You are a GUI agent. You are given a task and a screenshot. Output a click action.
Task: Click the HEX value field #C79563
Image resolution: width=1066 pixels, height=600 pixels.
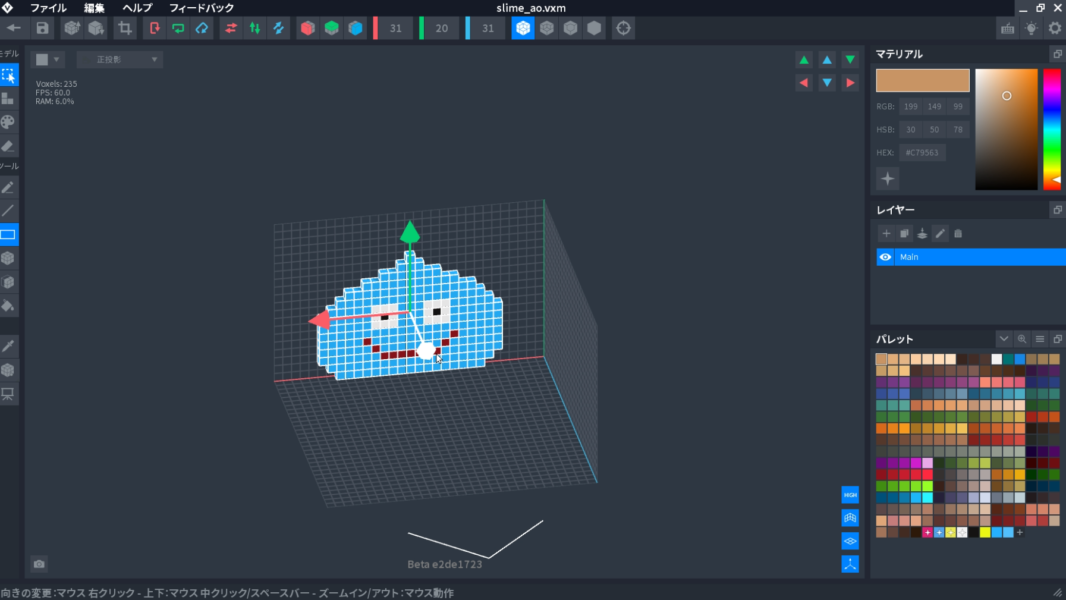[922, 153]
